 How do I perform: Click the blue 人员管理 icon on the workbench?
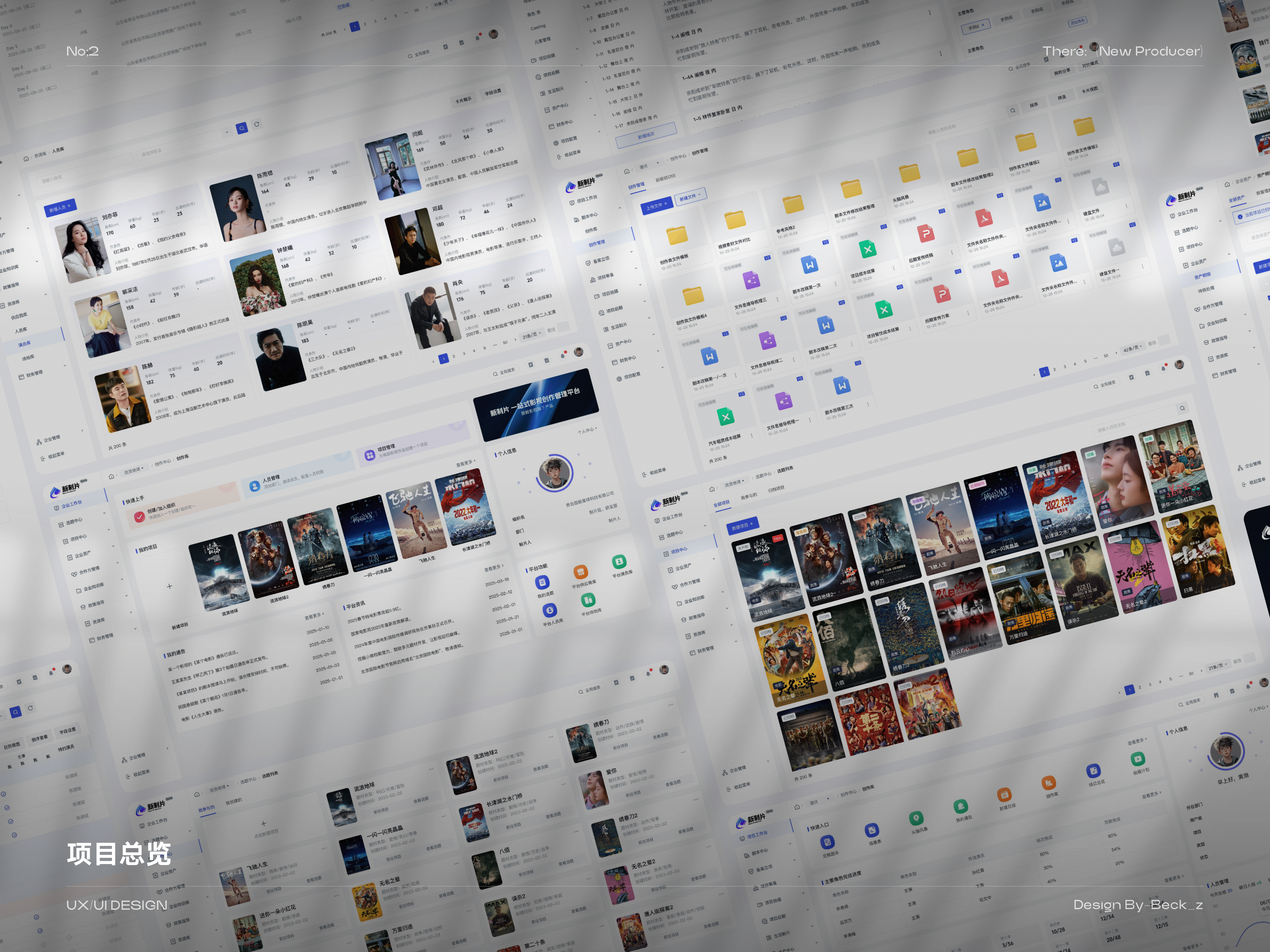[x=255, y=487]
